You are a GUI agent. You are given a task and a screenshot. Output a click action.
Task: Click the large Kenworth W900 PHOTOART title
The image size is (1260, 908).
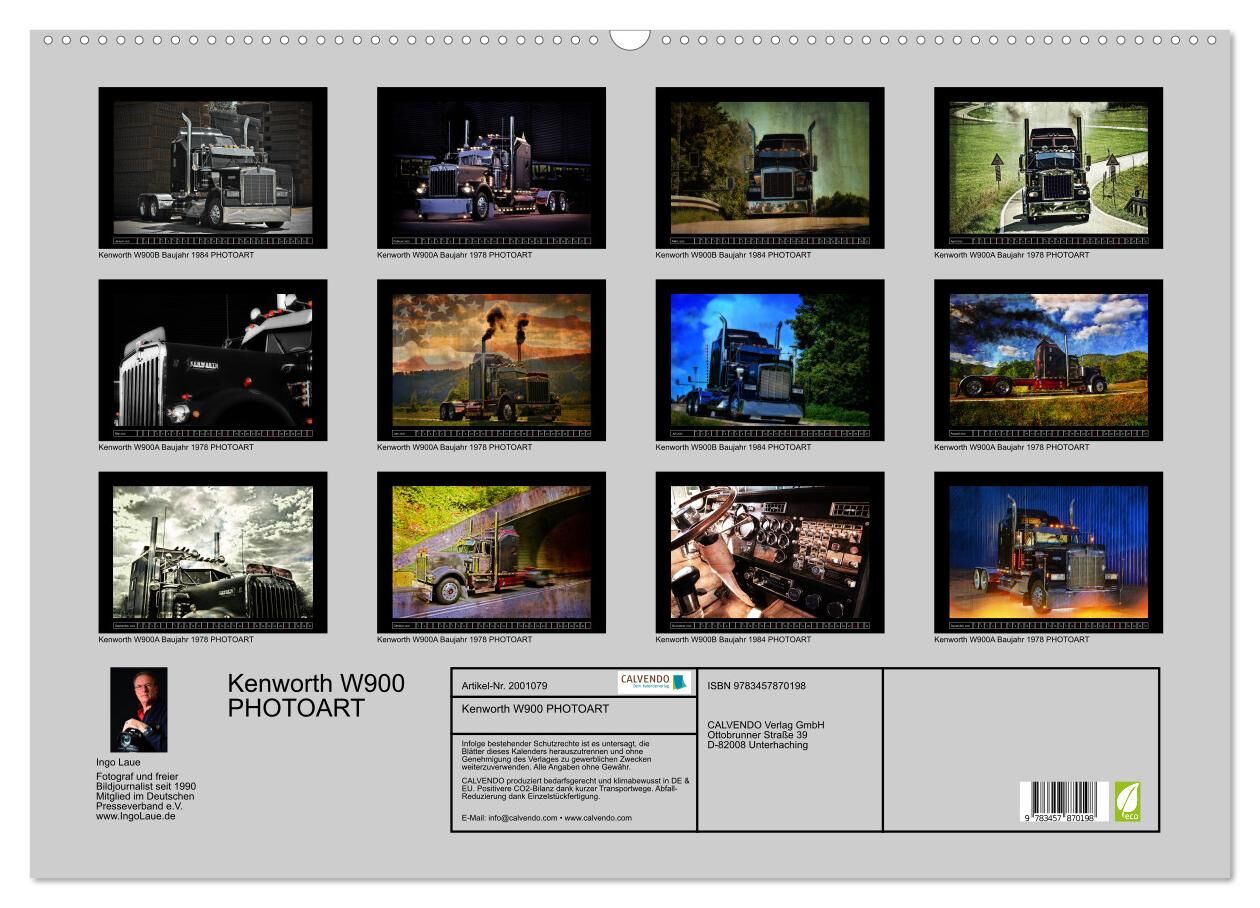316,695
